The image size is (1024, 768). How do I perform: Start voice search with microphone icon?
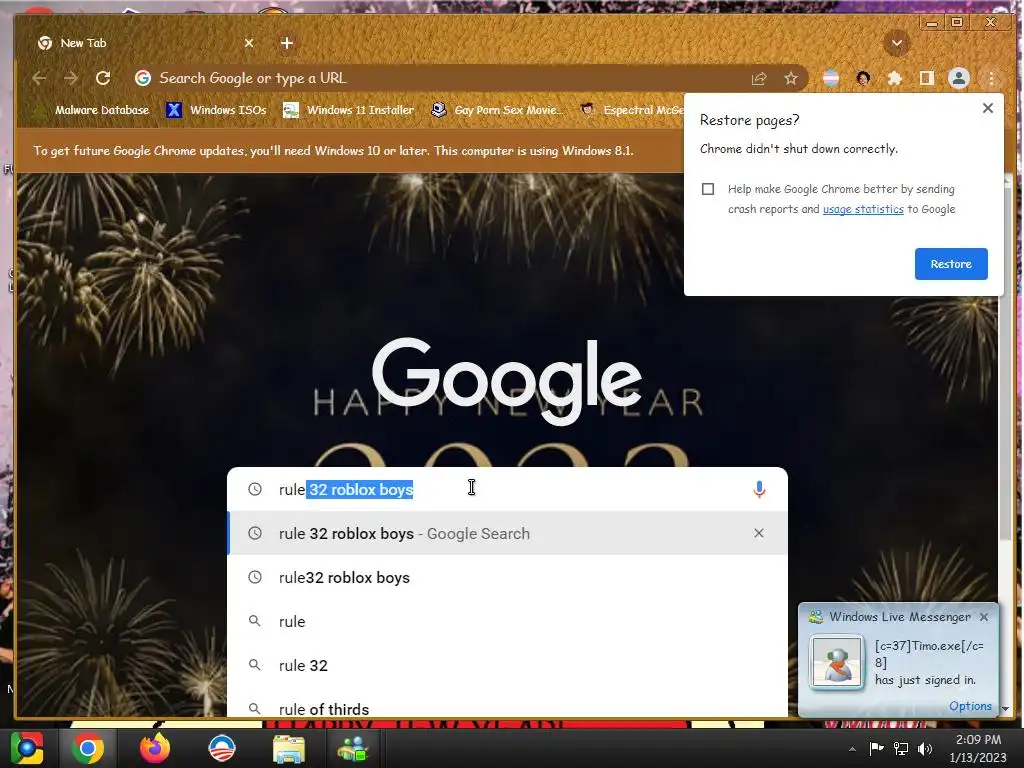pos(759,489)
